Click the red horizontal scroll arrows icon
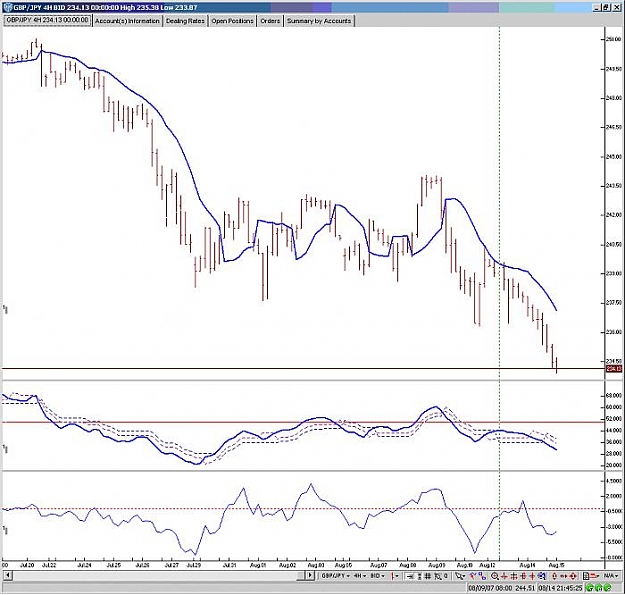 [564, 576]
